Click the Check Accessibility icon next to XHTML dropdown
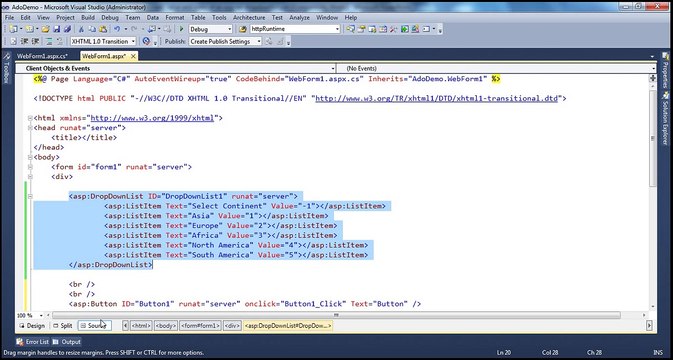 coord(146,42)
